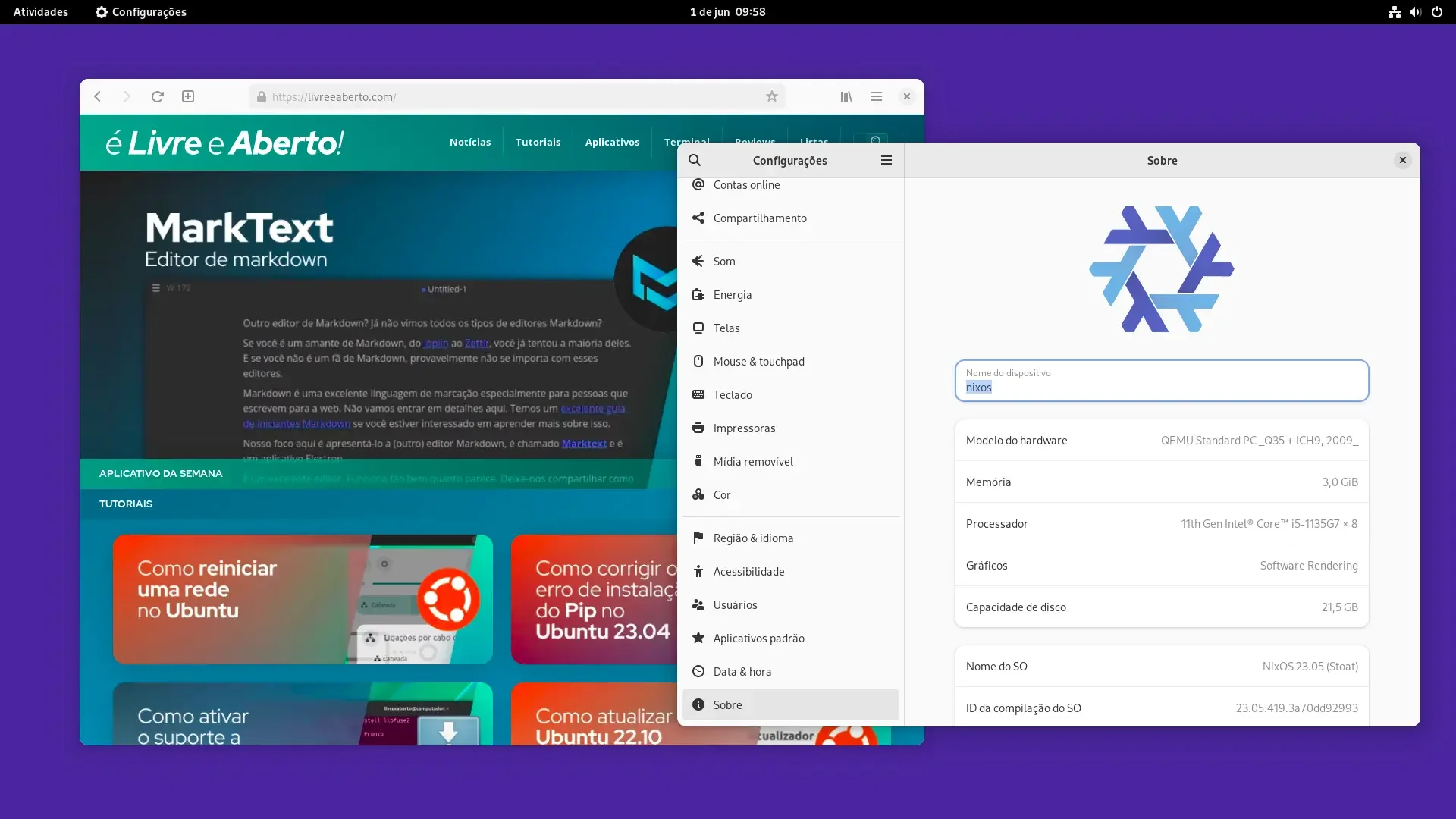Select Aplicativos padrão panel
1456x819 pixels.
tap(790, 639)
